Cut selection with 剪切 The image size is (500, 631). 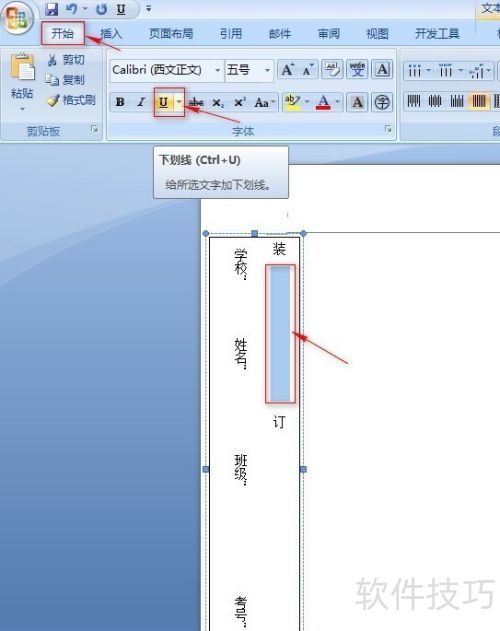point(66,60)
